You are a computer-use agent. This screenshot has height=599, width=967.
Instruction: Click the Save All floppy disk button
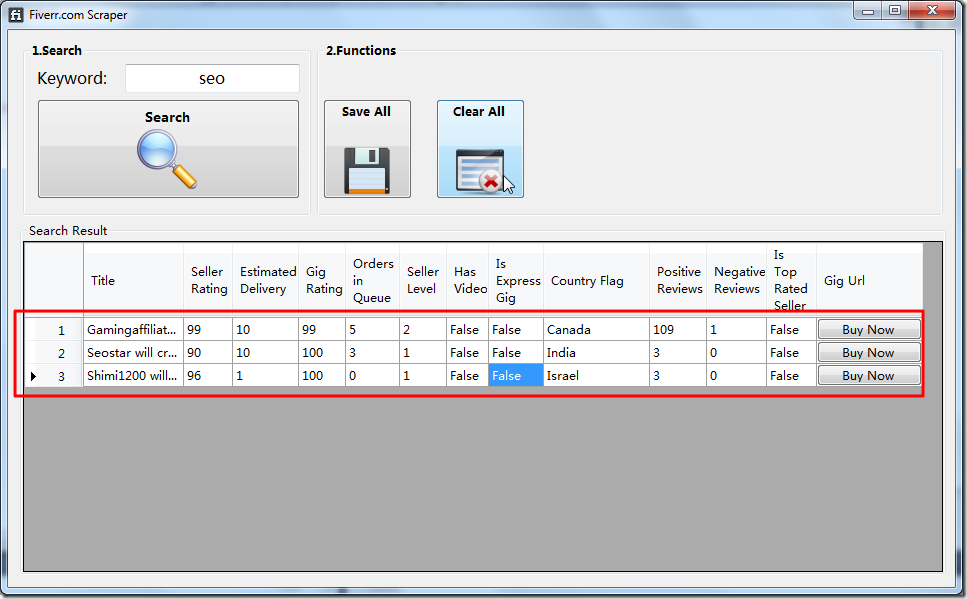pyautogui.click(x=367, y=149)
